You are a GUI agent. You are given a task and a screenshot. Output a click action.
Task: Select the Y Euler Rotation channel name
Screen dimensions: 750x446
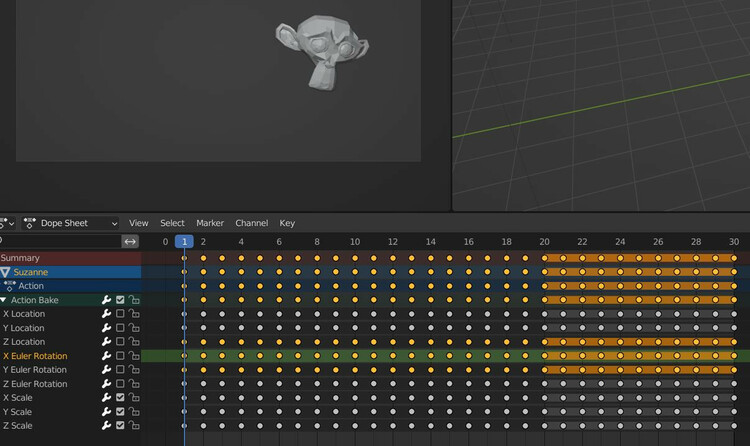click(x=34, y=370)
